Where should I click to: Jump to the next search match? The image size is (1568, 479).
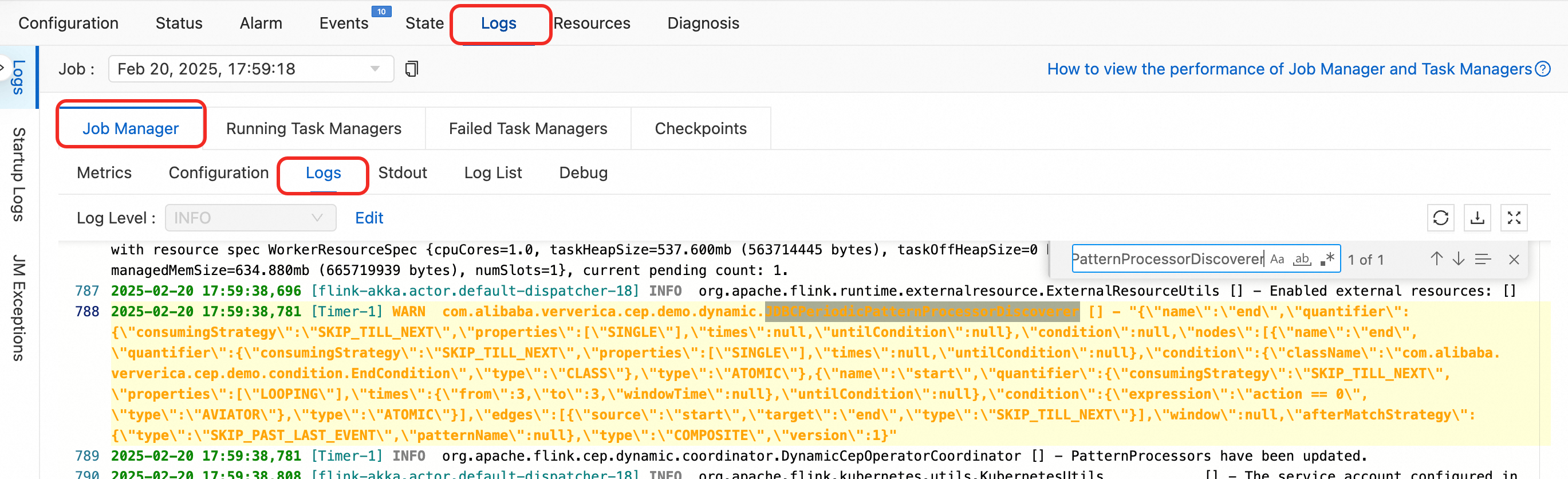tap(1459, 260)
